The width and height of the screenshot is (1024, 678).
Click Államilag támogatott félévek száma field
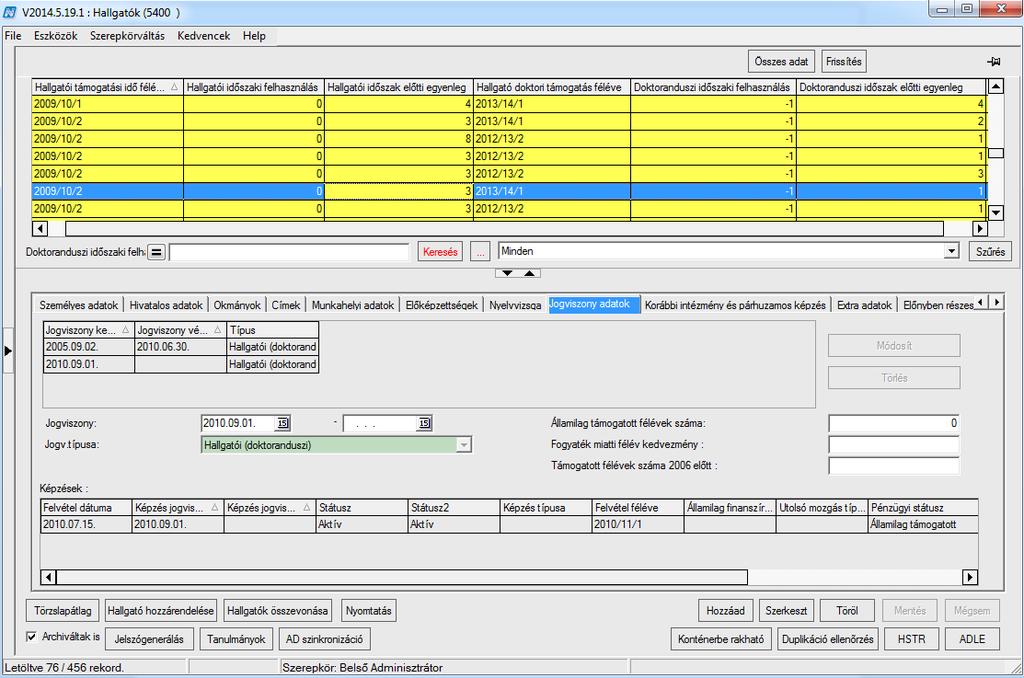[x=894, y=423]
